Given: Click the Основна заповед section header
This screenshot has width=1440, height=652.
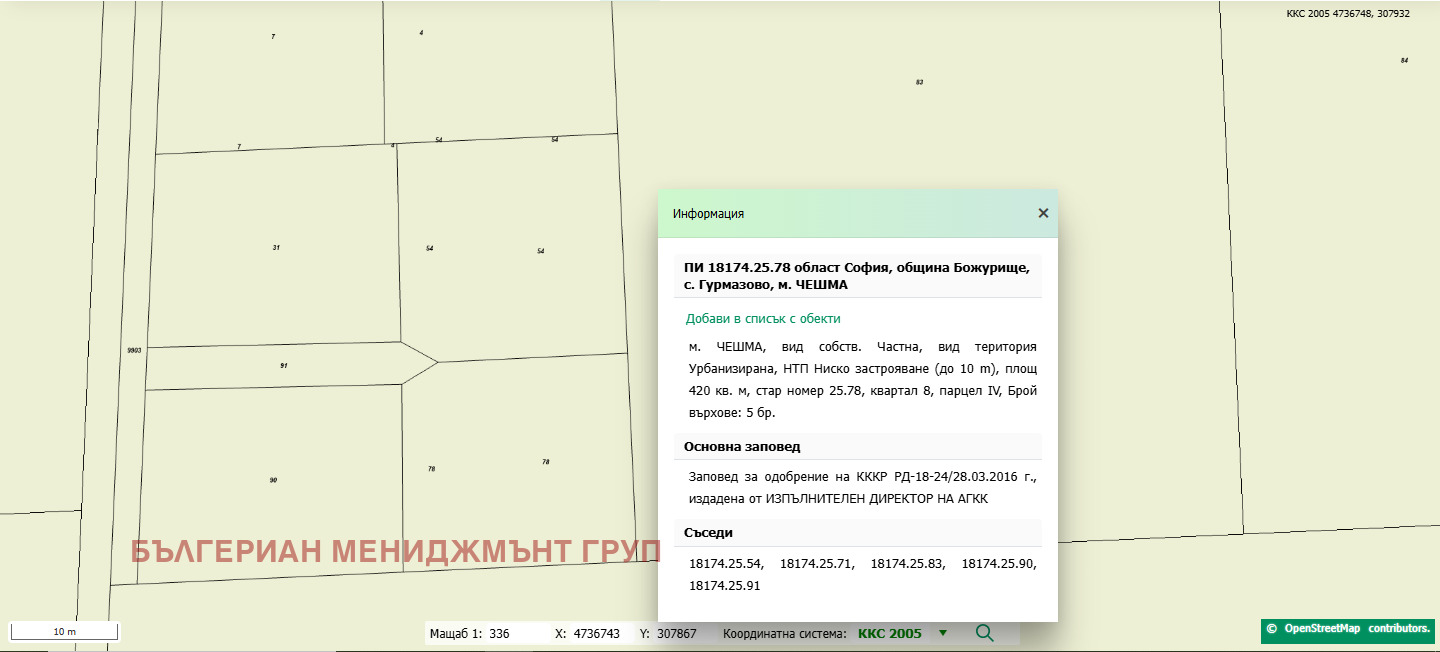Looking at the screenshot, I should coord(742,447).
